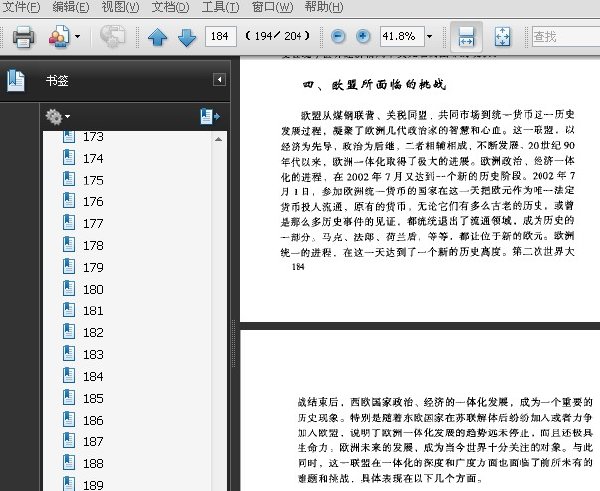Select bookmark 189

pyautogui.click(x=83, y=484)
